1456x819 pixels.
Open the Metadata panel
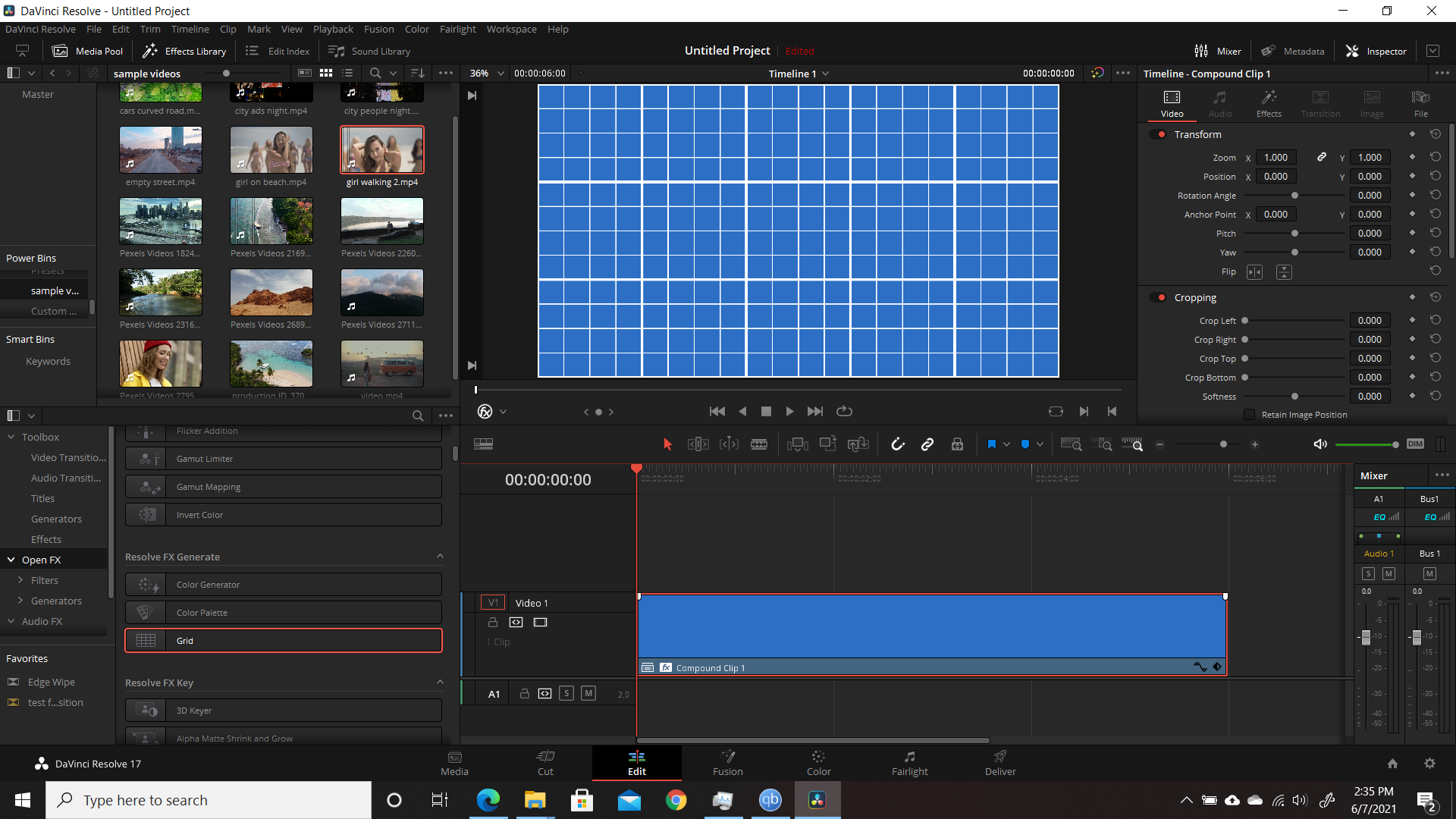pyautogui.click(x=1293, y=51)
